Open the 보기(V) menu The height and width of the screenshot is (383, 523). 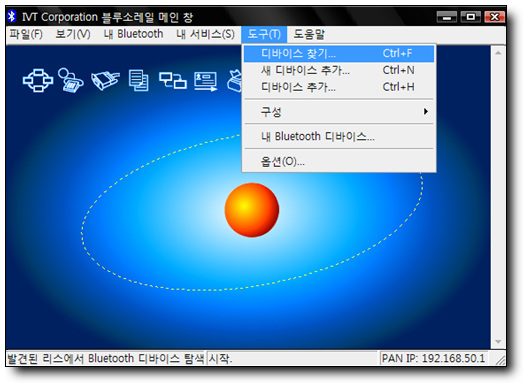73,34
